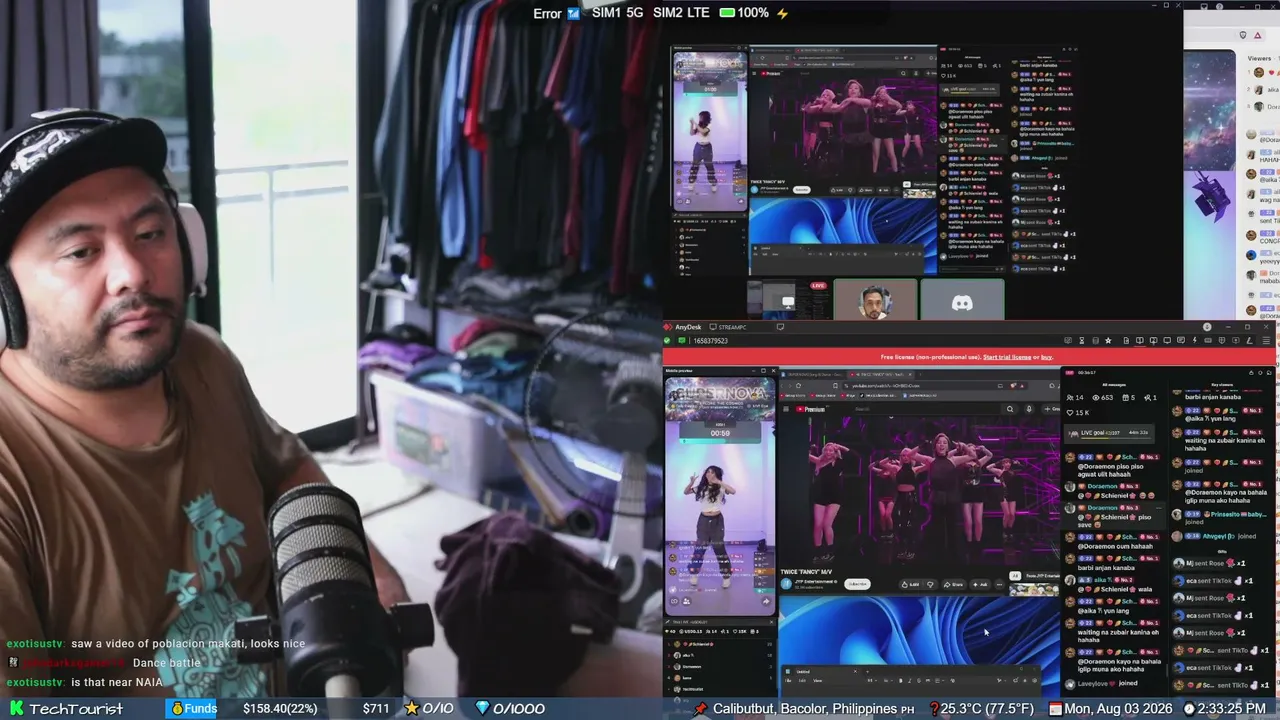
Task: Click the 653 views counter in AnyDesk window
Action: (x=1103, y=398)
